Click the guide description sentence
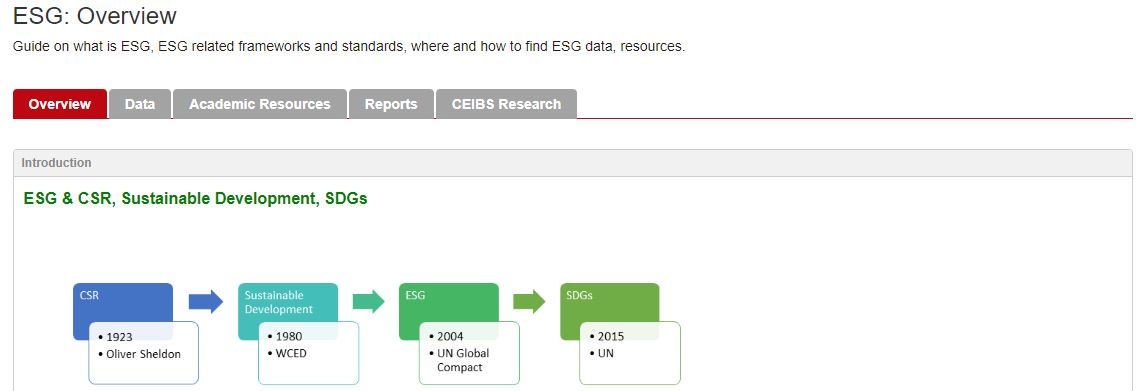Viewport: 1147px width, 391px height. [349, 47]
